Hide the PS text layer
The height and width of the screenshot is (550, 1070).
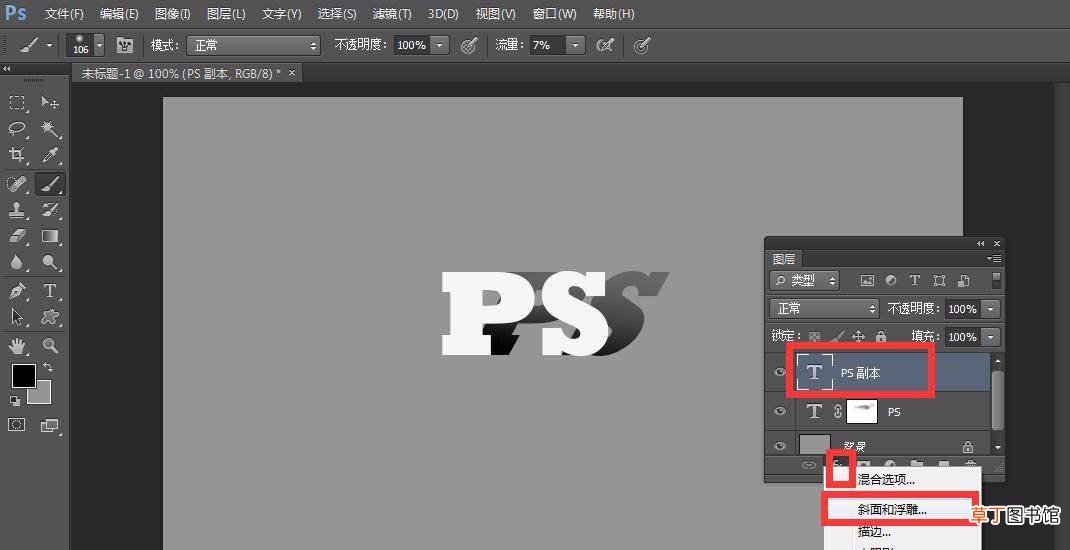(x=780, y=411)
